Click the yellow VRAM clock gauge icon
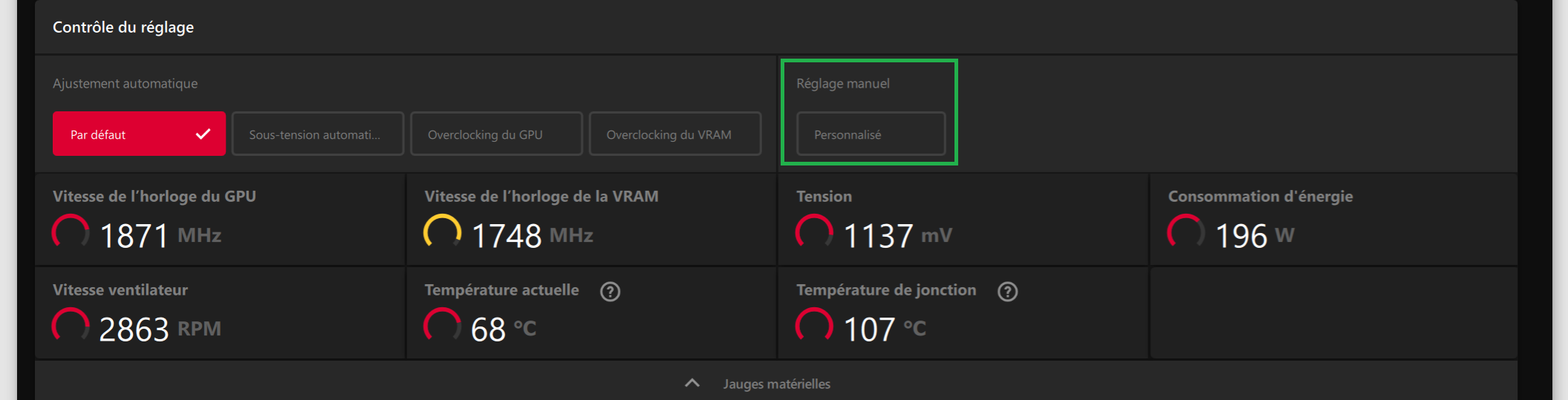Image resolution: width=1568 pixels, height=400 pixels. (x=442, y=232)
